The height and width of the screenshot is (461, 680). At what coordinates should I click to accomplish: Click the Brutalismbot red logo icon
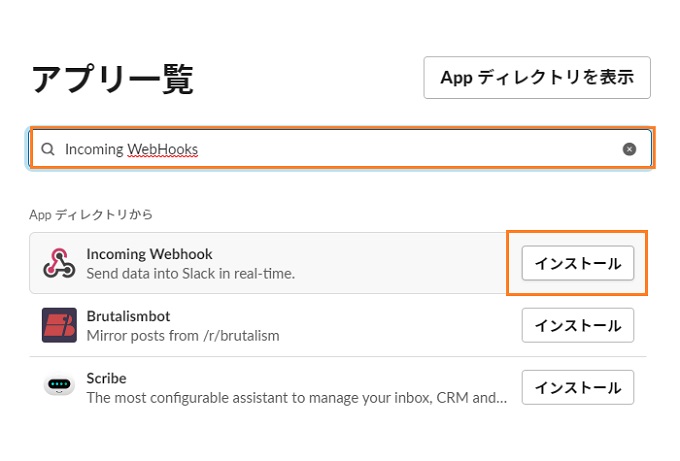pos(59,325)
